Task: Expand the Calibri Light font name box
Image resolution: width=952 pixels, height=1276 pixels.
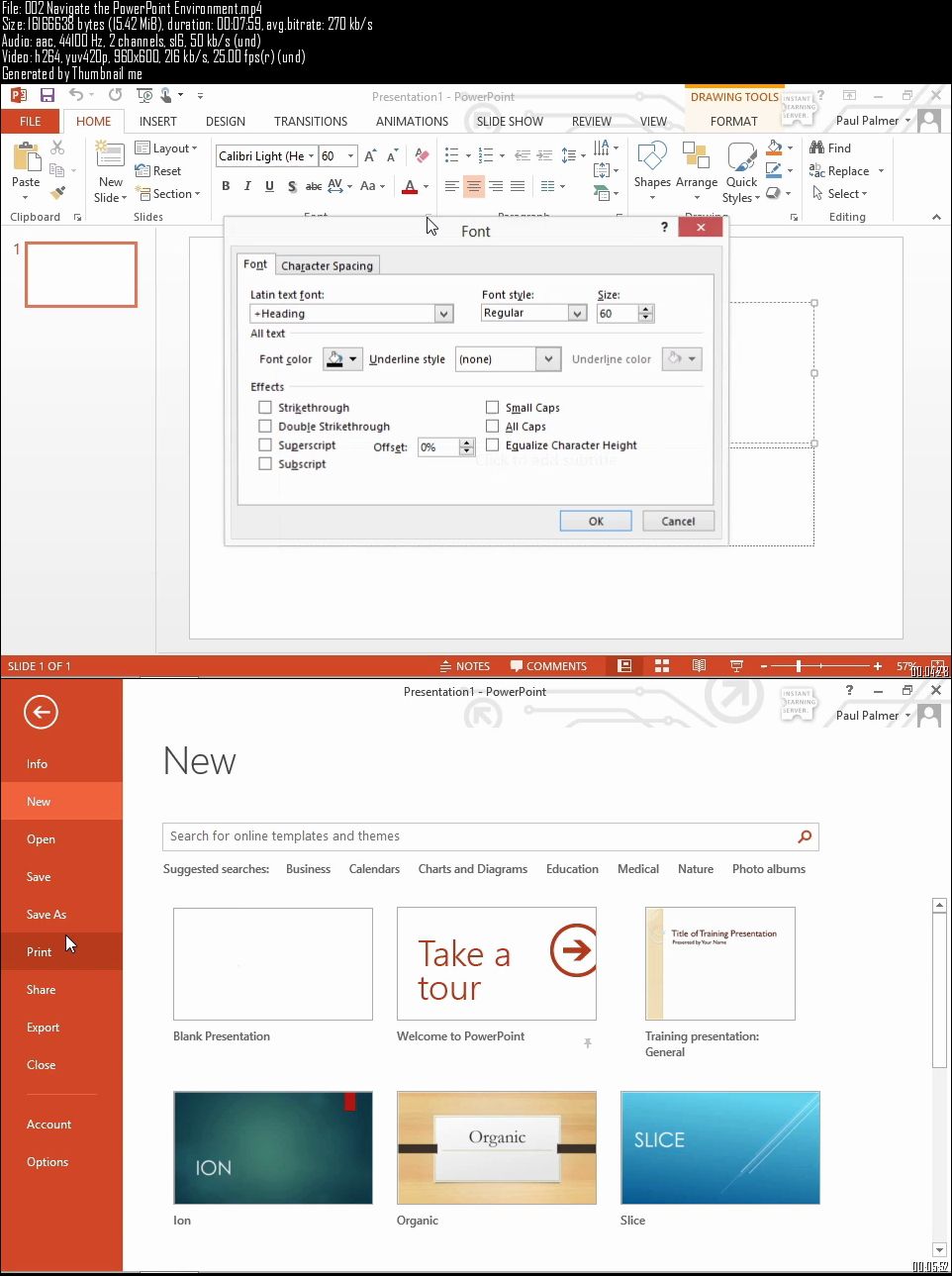Action: 311,156
